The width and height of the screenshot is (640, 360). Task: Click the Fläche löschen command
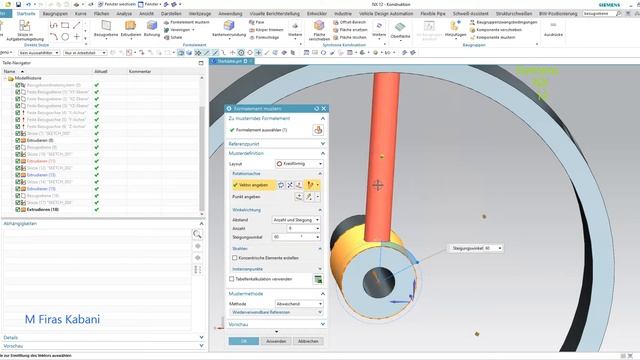pos(350,37)
